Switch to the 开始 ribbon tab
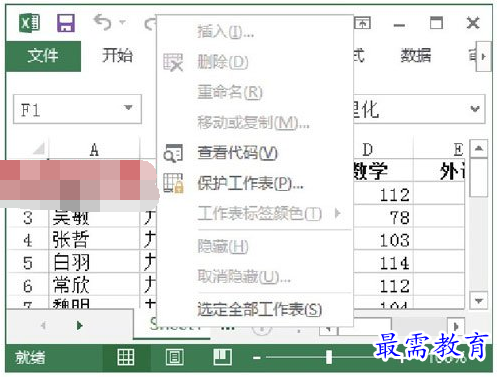This screenshot has height=377, width=497. pos(117,55)
